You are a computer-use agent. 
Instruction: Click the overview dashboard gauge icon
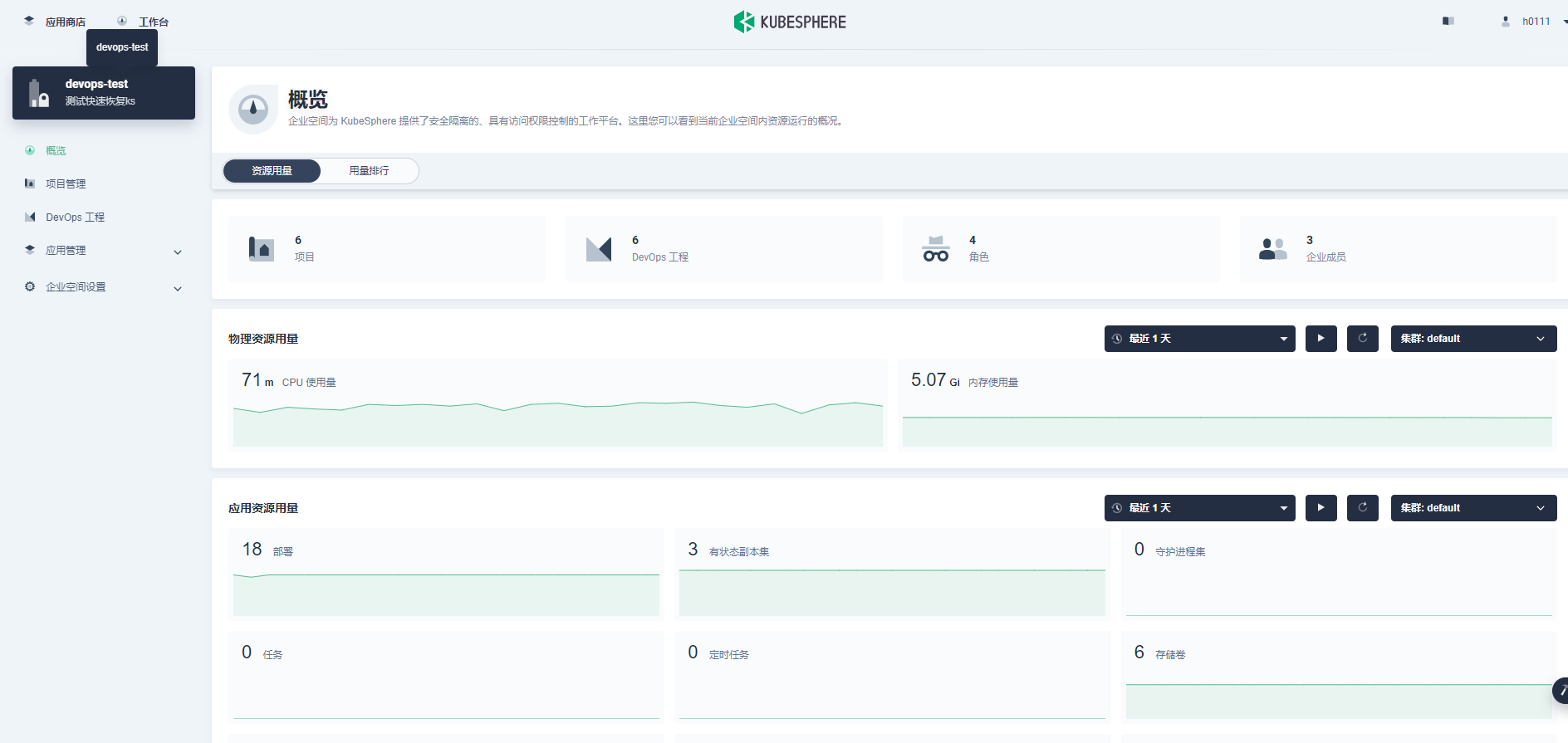[253, 109]
